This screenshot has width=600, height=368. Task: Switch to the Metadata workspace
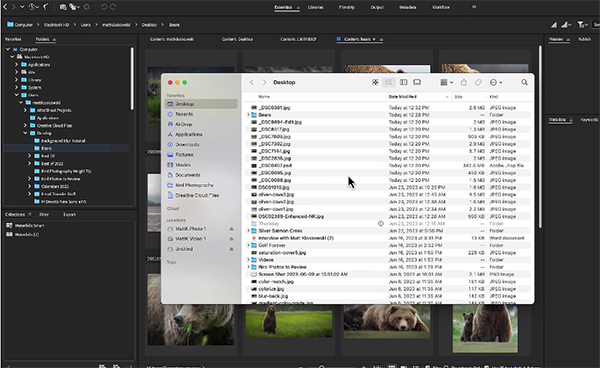click(408, 7)
